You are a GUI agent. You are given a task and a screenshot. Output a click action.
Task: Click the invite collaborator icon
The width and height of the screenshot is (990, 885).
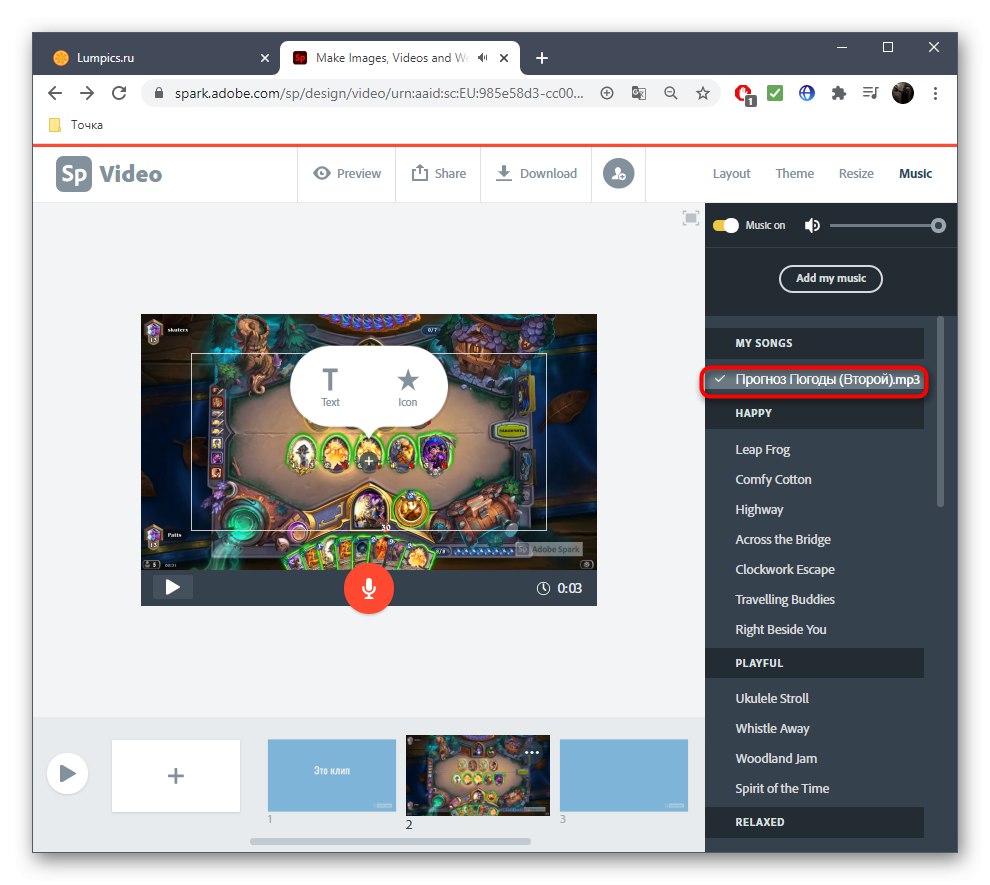618,173
